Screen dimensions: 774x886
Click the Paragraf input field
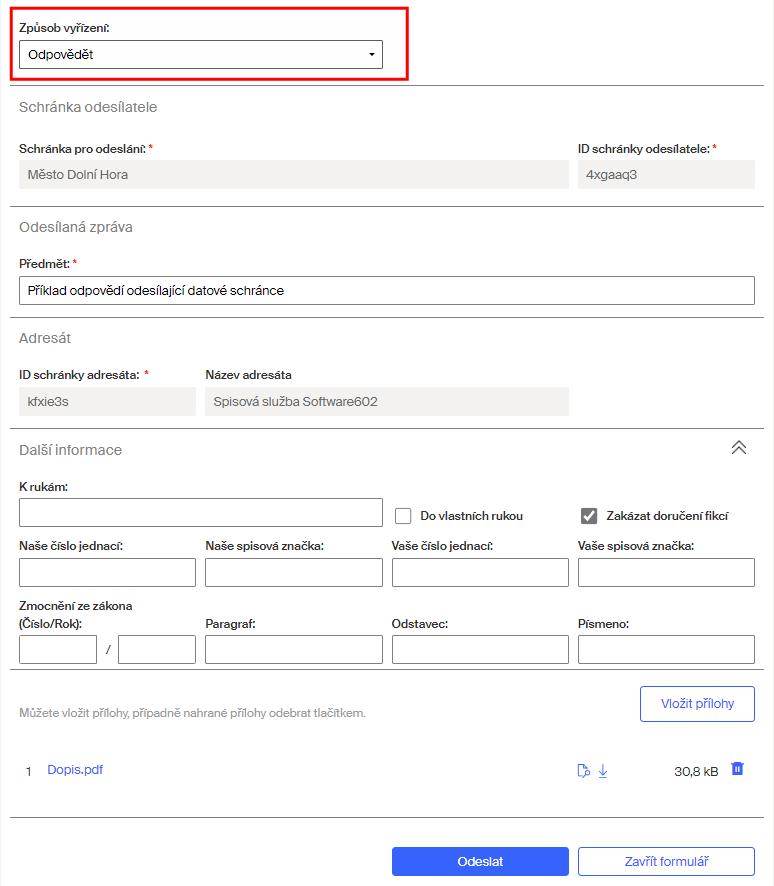pos(294,649)
